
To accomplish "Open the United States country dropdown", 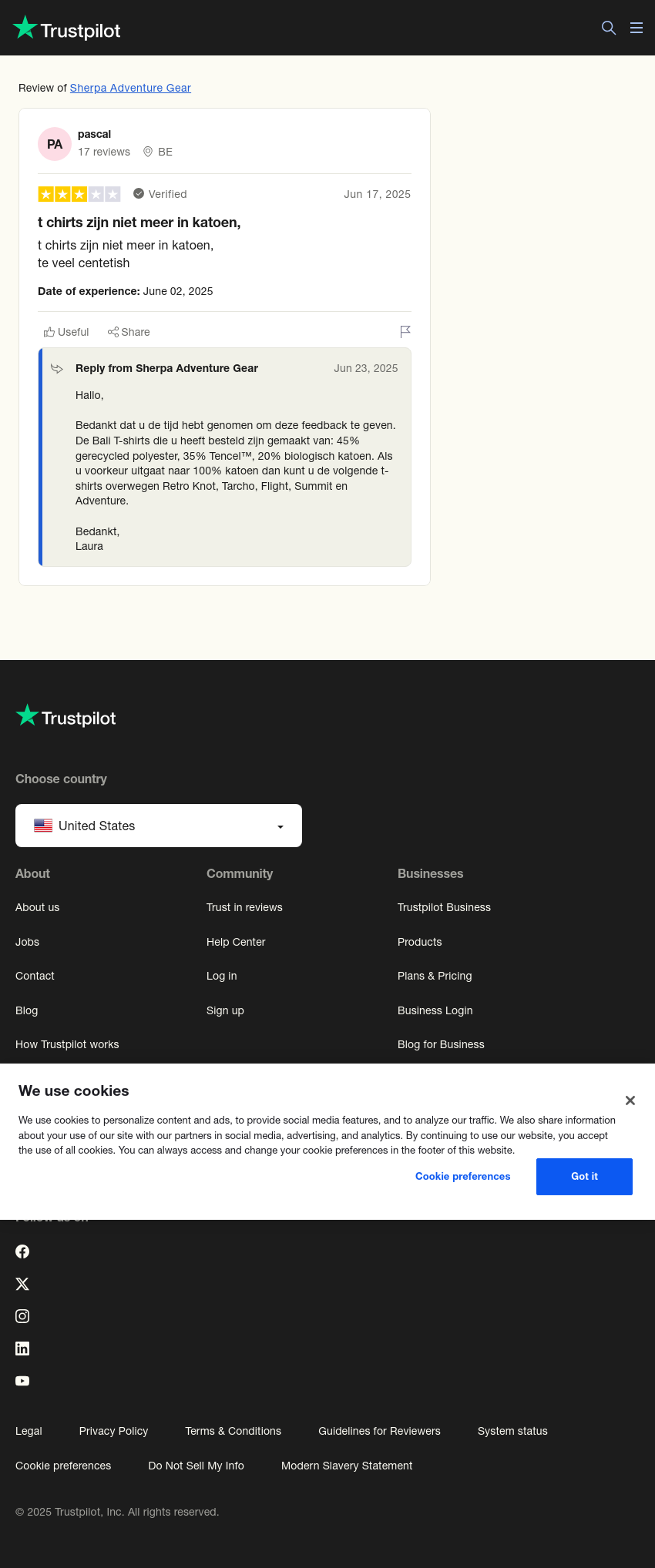I will [159, 826].
